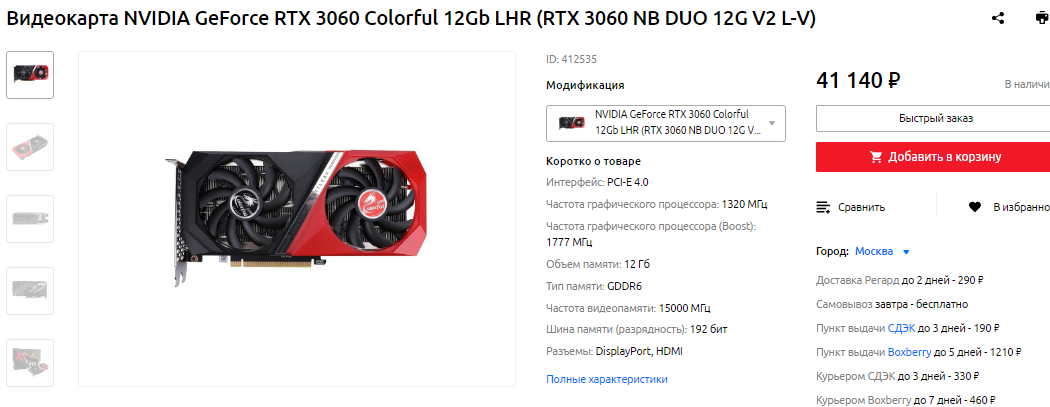Screen dimensions: 1050x407
Task: Open the Boxberry pickup point link
Action: 909,351
